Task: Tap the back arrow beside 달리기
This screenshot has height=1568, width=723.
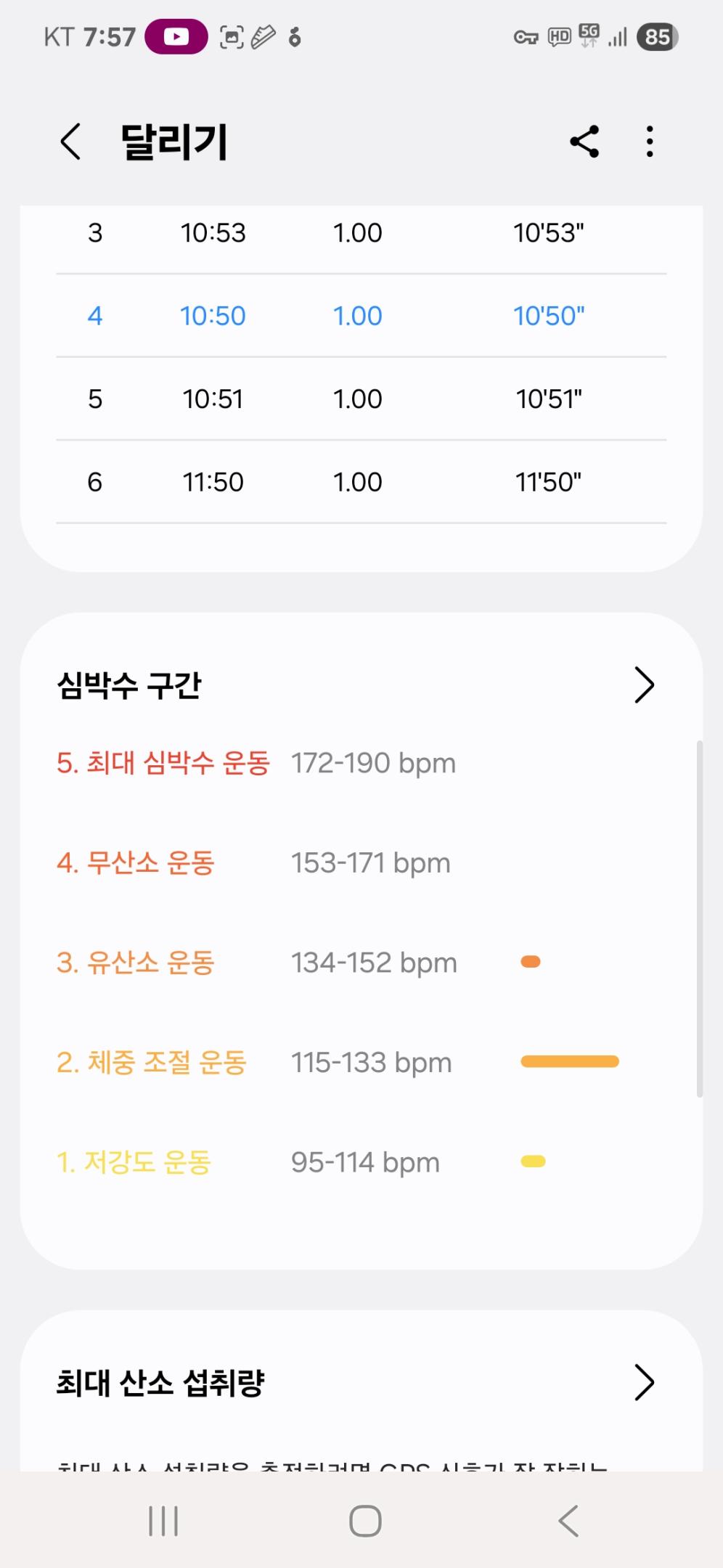Action: pyautogui.click(x=70, y=142)
